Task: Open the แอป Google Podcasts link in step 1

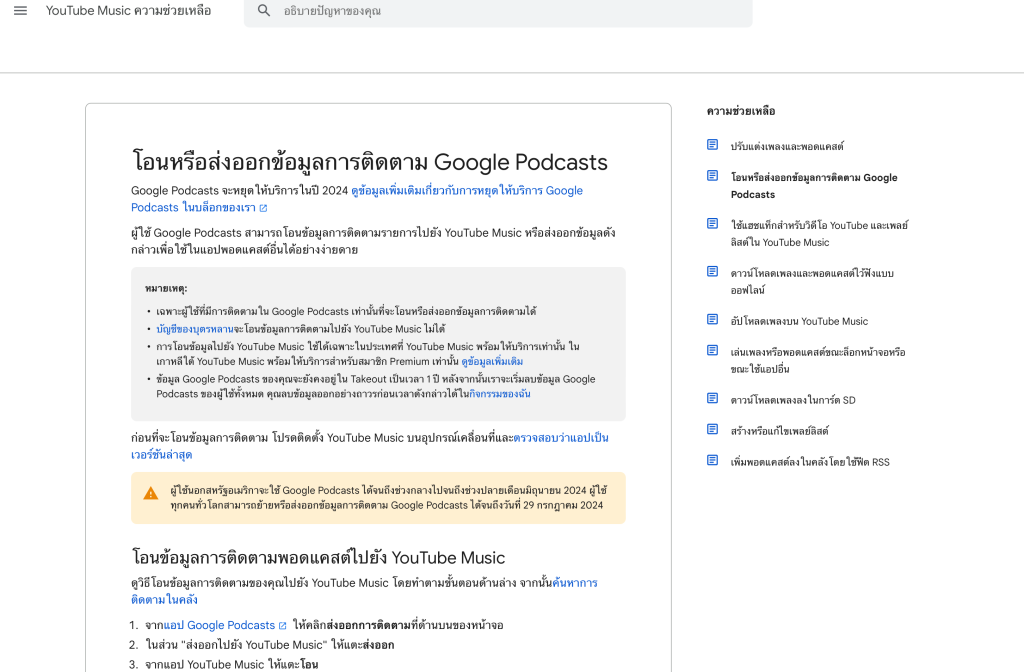Action: tap(220, 625)
